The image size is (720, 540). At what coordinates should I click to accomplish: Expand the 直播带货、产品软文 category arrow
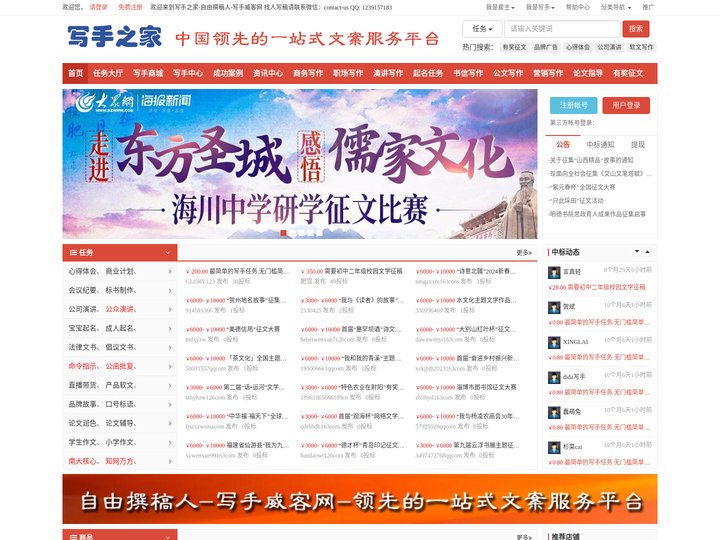[170, 386]
